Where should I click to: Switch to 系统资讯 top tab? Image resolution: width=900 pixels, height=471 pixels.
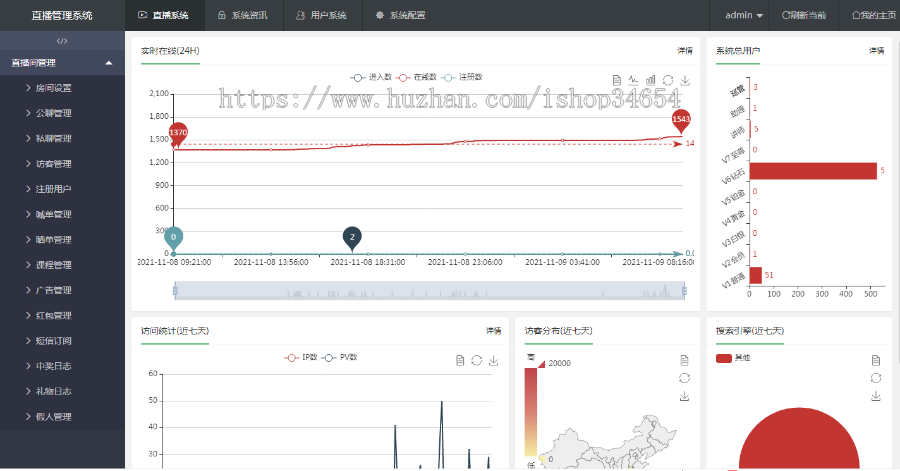pyautogui.click(x=244, y=15)
